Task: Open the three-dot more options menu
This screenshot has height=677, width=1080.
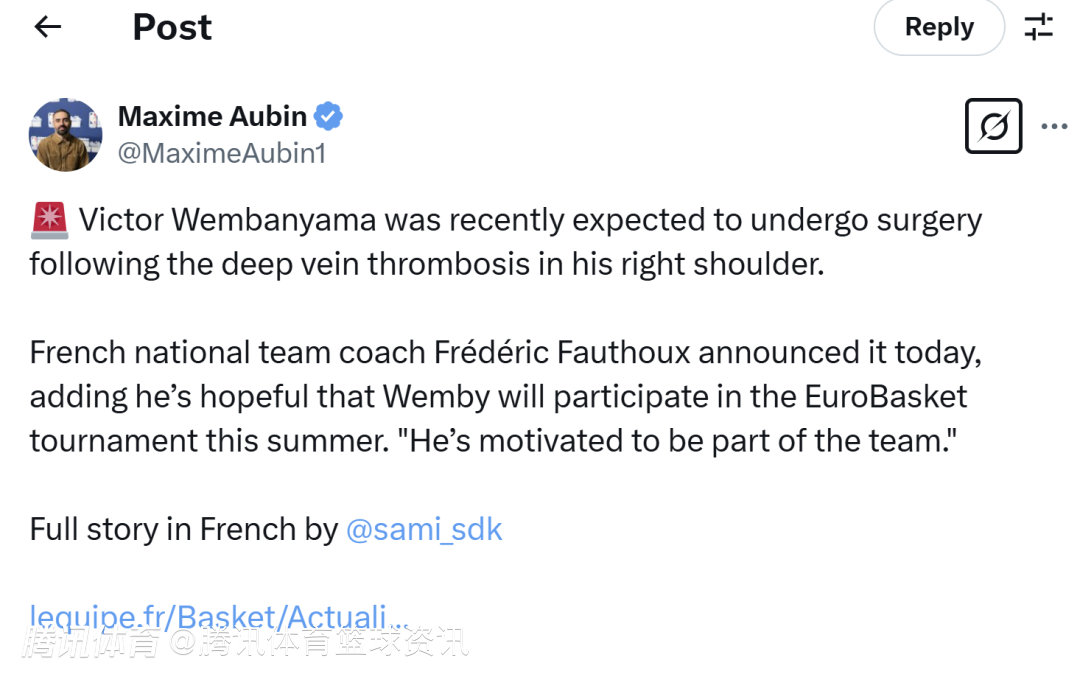Action: 1054,127
